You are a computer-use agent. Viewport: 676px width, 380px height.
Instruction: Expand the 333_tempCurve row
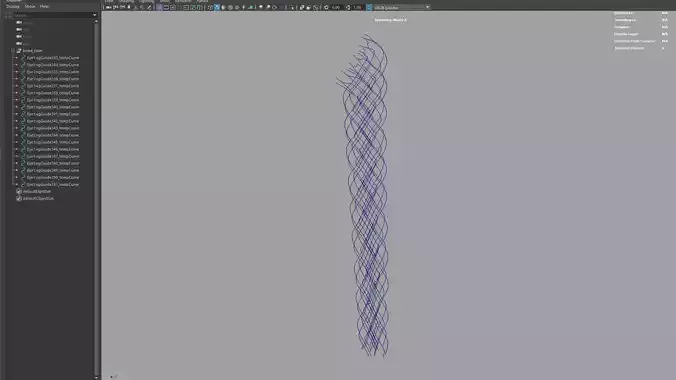(17, 57)
